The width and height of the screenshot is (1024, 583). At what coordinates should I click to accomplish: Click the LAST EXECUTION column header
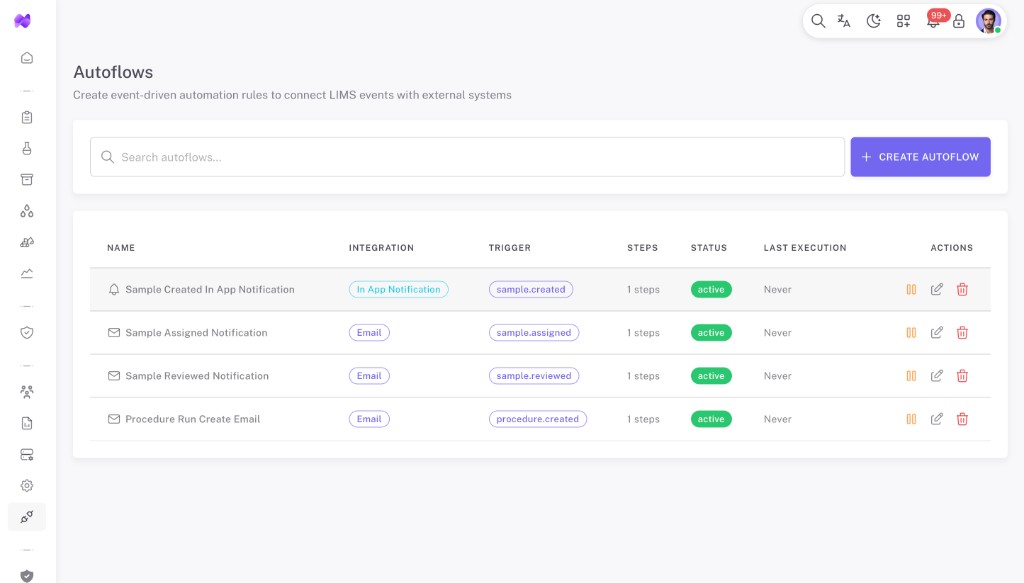tap(805, 247)
